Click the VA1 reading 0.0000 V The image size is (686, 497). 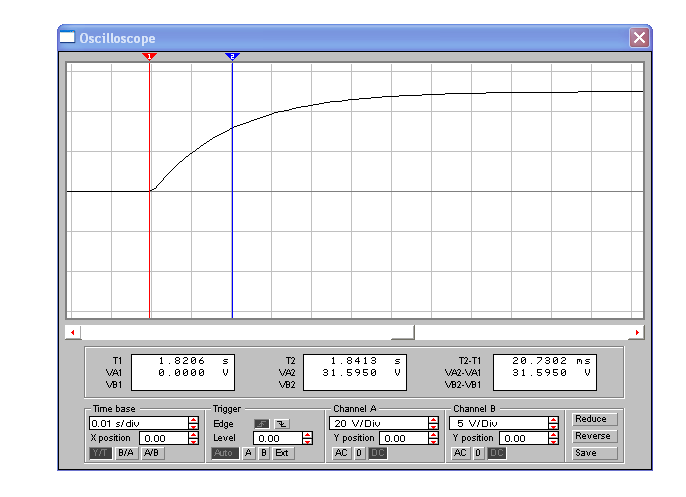193,373
